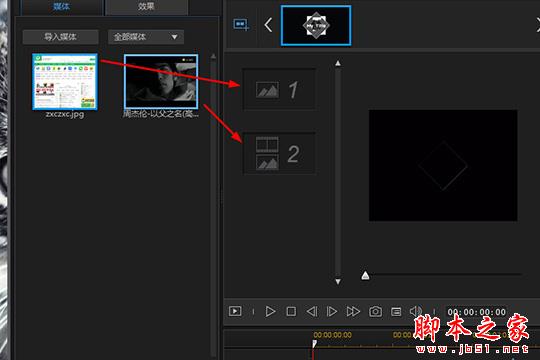Screen dimensions: 540x360
Task: Open the 全部媒体 dropdown
Action: pyautogui.click(x=146, y=37)
